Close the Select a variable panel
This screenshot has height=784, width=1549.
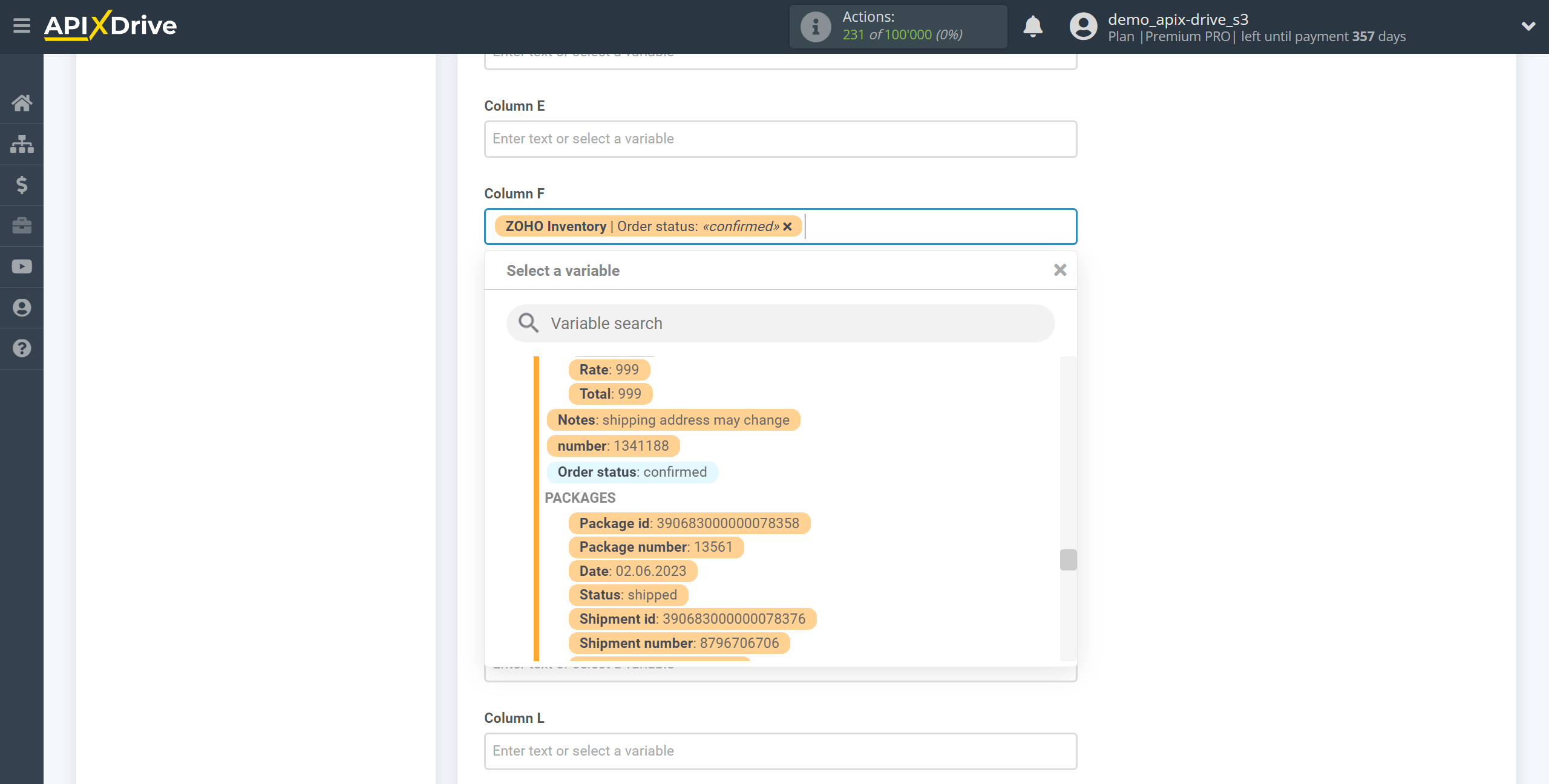point(1060,270)
